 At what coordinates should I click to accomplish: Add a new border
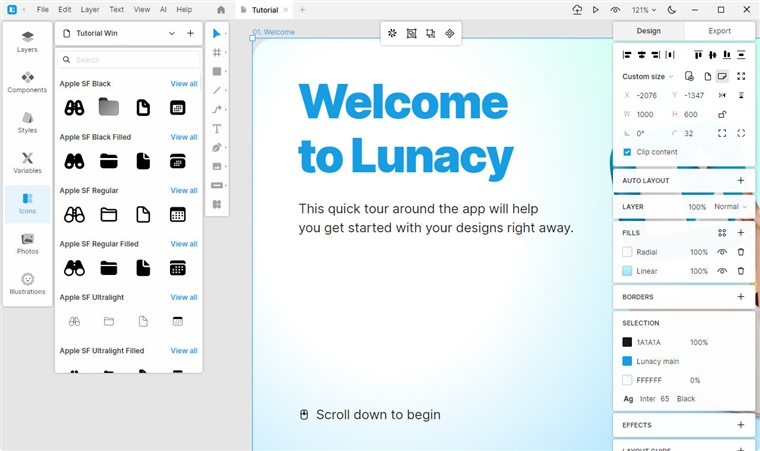click(x=741, y=296)
